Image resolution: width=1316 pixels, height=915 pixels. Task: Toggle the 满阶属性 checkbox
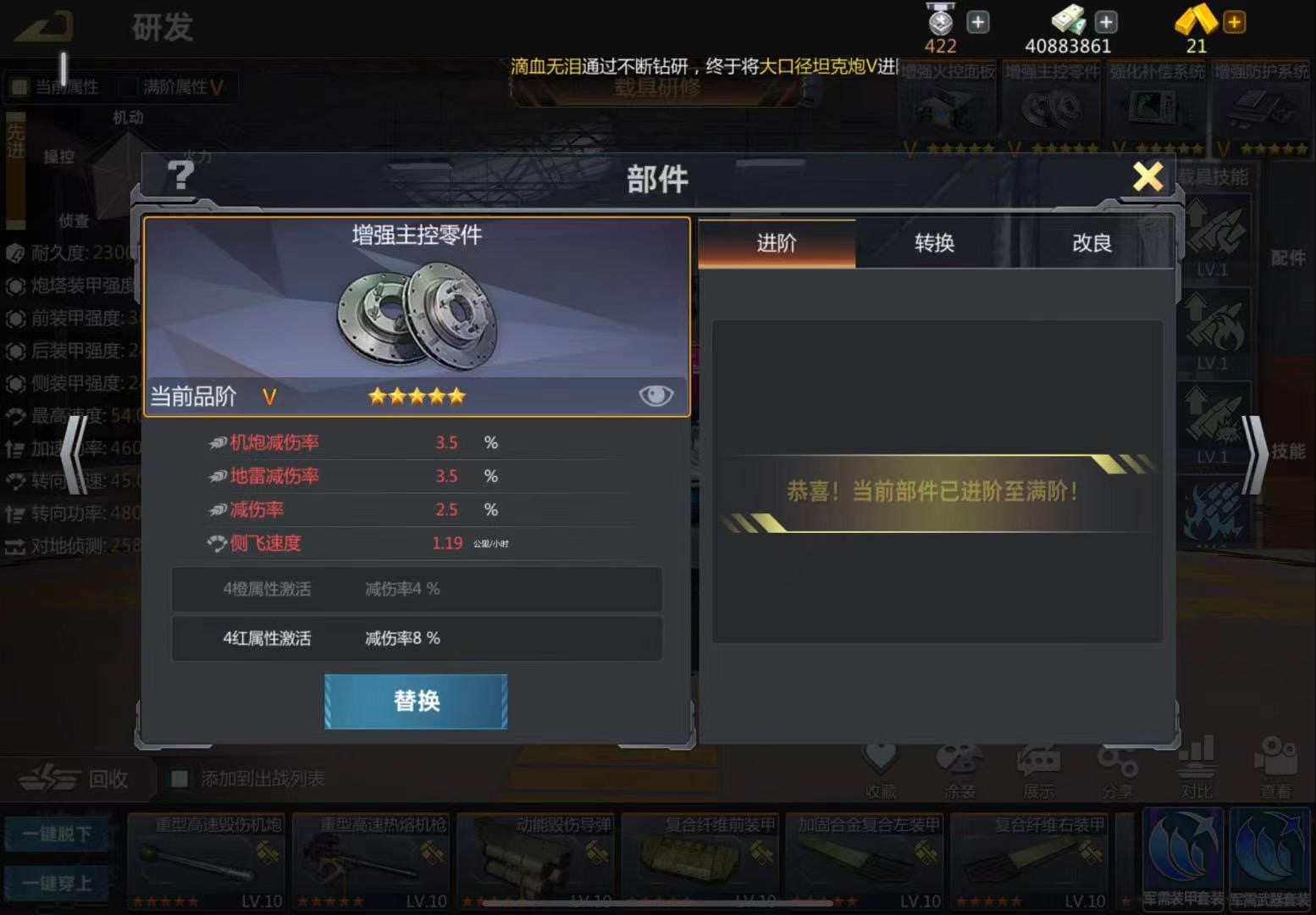pyautogui.click(x=129, y=86)
